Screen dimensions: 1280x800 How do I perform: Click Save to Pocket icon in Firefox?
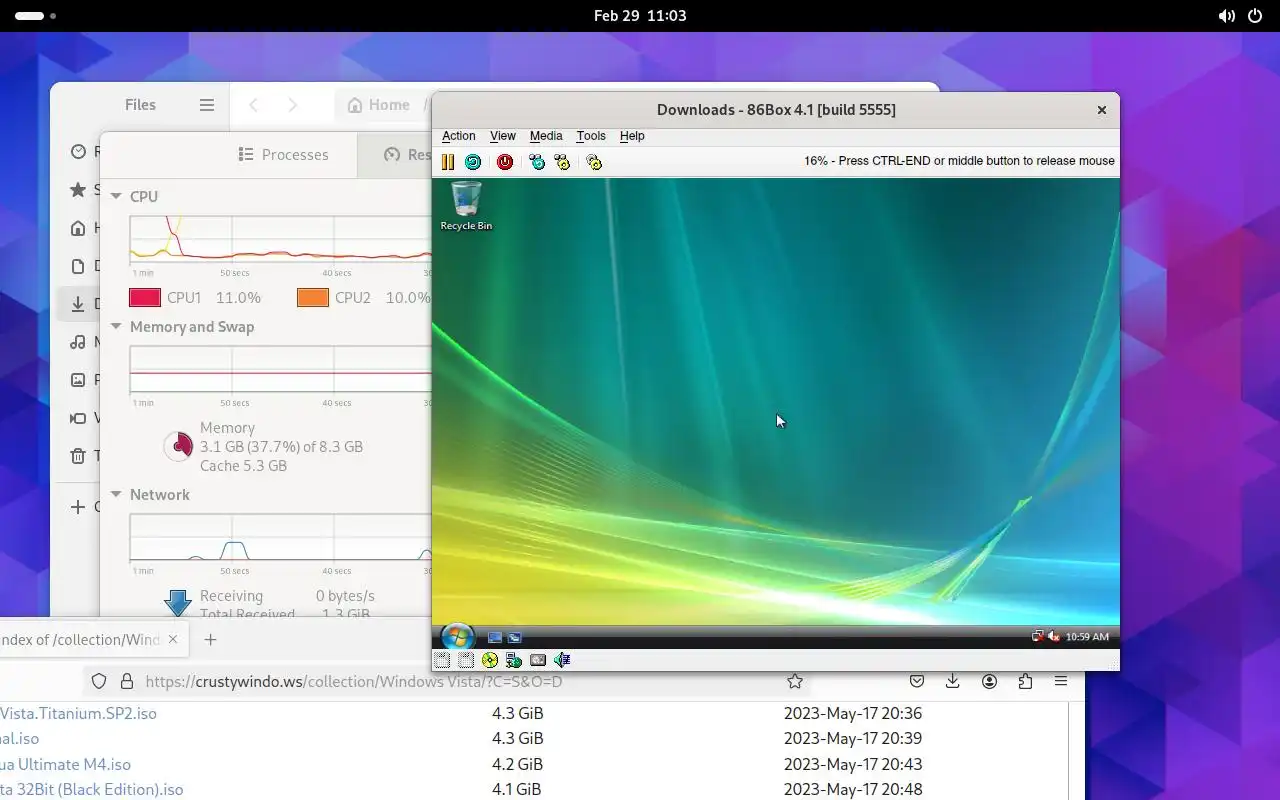[917, 681]
